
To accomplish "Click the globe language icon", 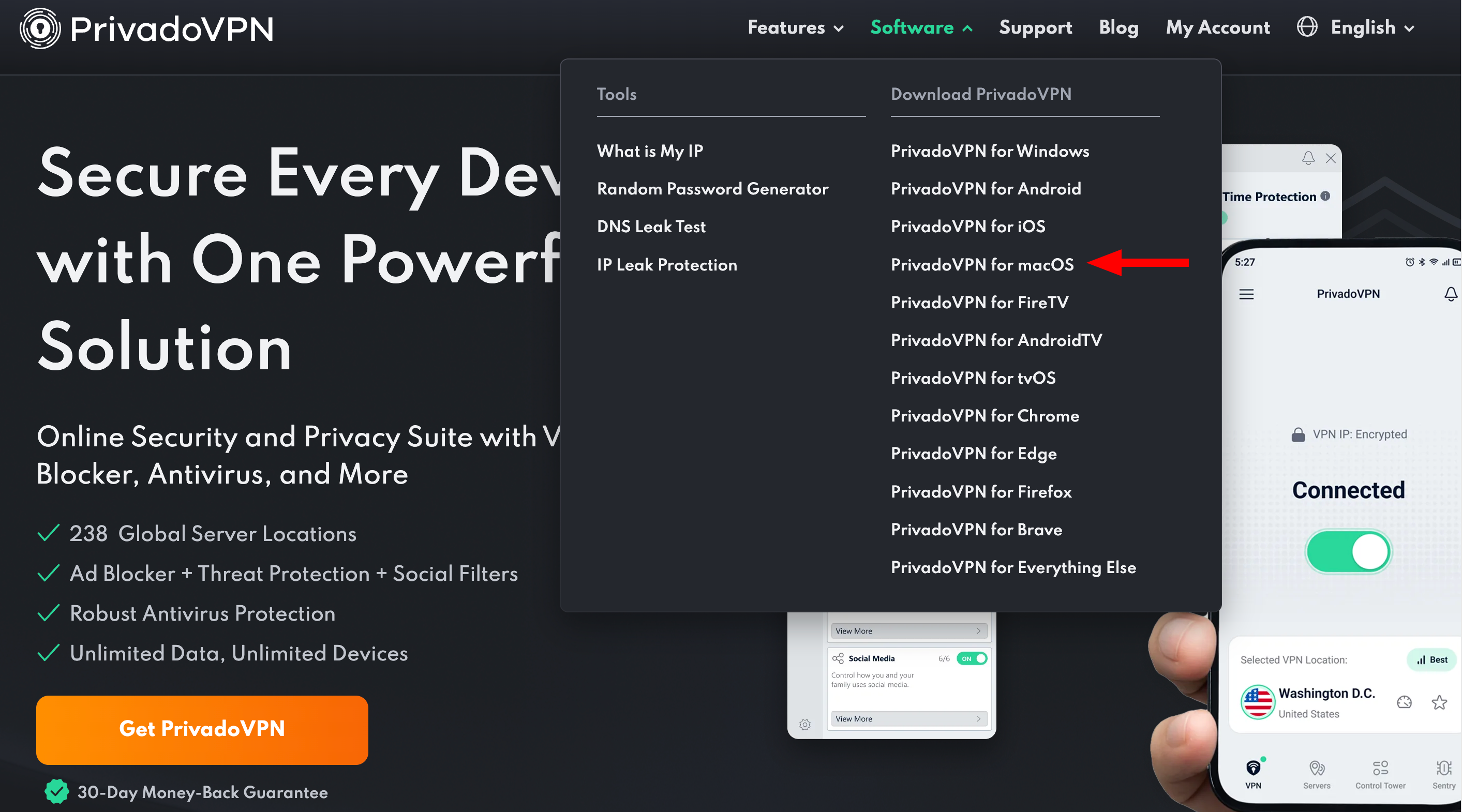I will [1307, 27].
